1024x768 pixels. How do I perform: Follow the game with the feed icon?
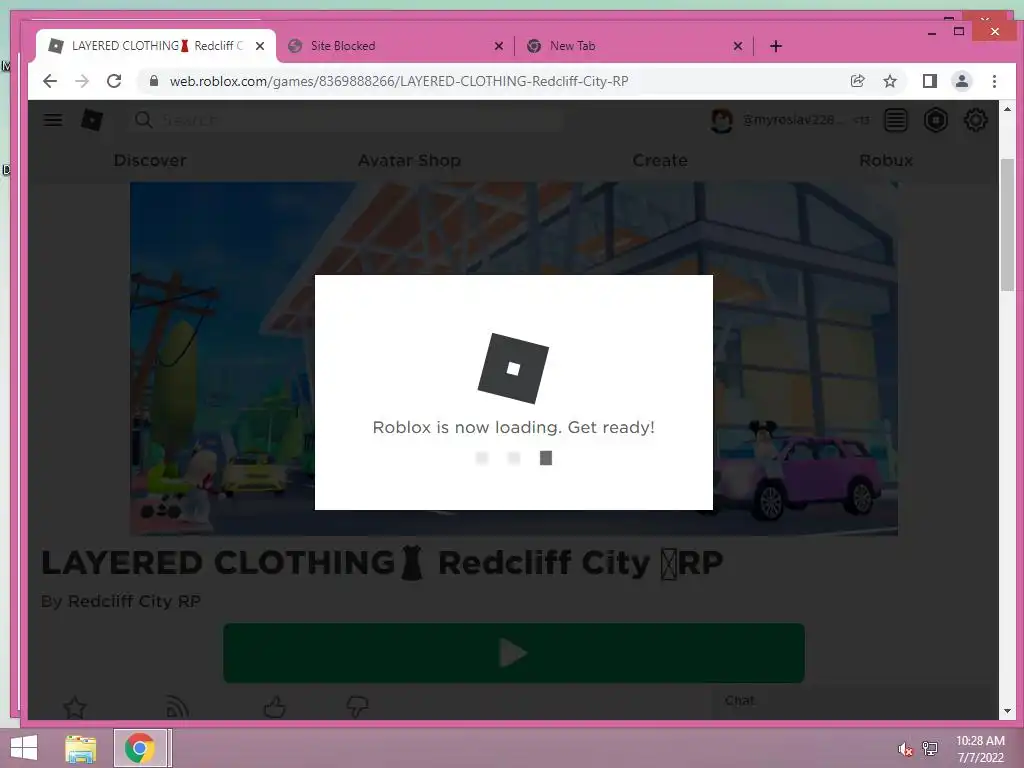click(x=176, y=707)
